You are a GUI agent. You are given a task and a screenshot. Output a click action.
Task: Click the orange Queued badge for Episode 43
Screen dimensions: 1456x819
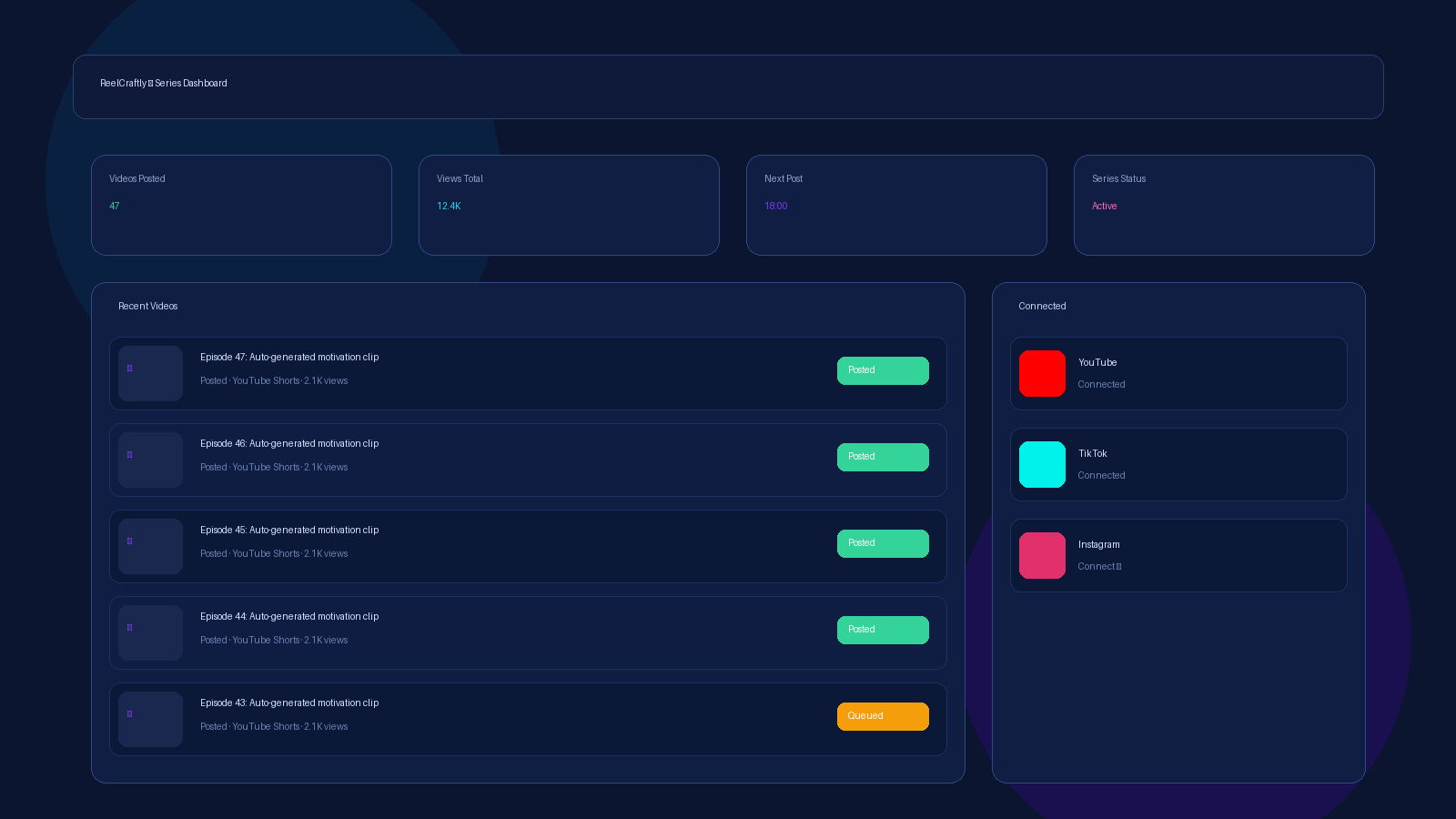(883, 716)
